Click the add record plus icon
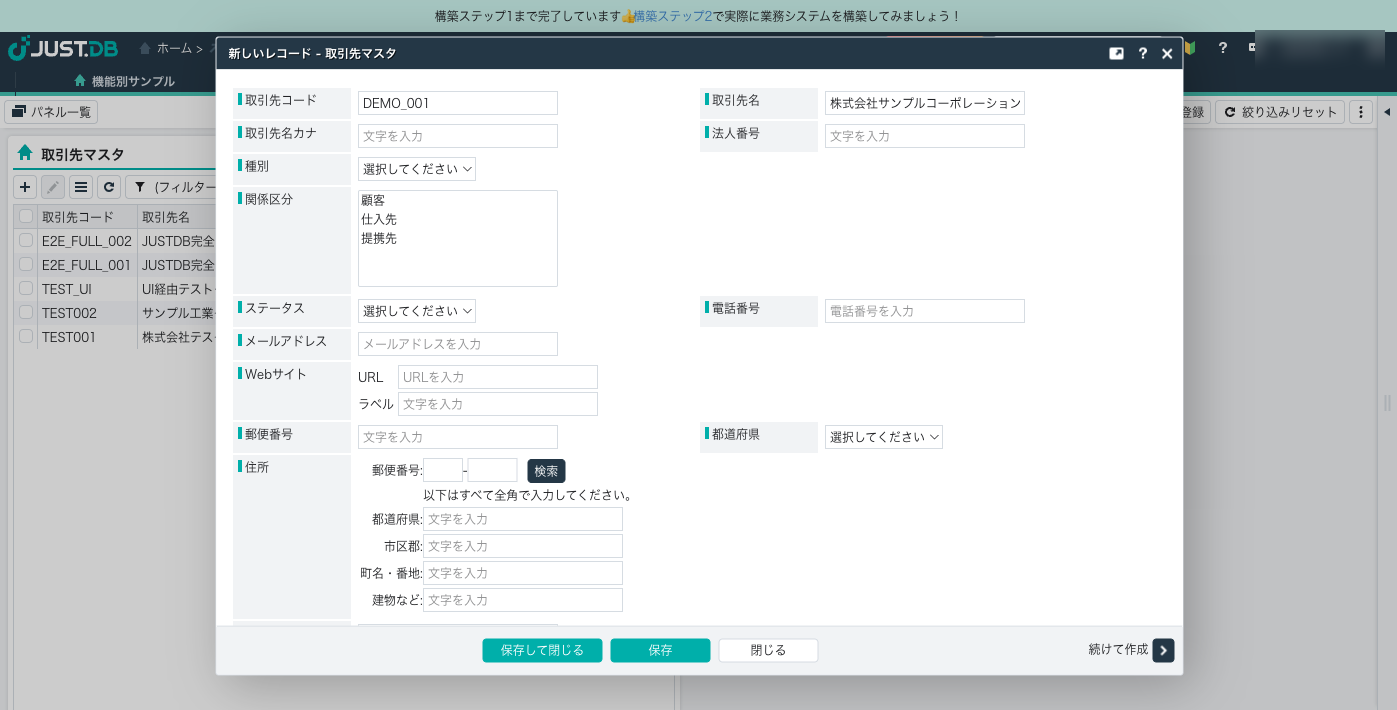The height and width of the screenshot is (710, 1397). [x=25, y=187]
